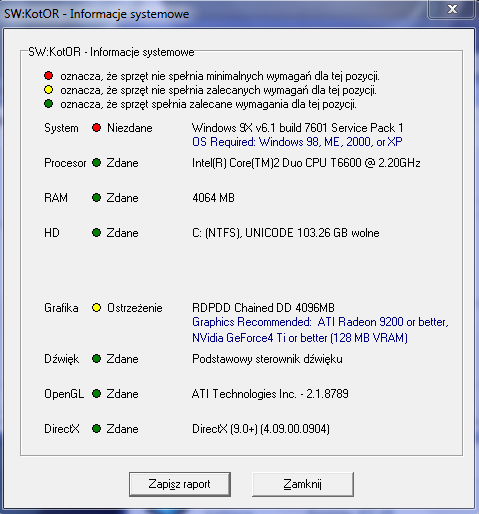Click the green status dot for DirectX
479x514 pixels.
(x=96, y=429)
